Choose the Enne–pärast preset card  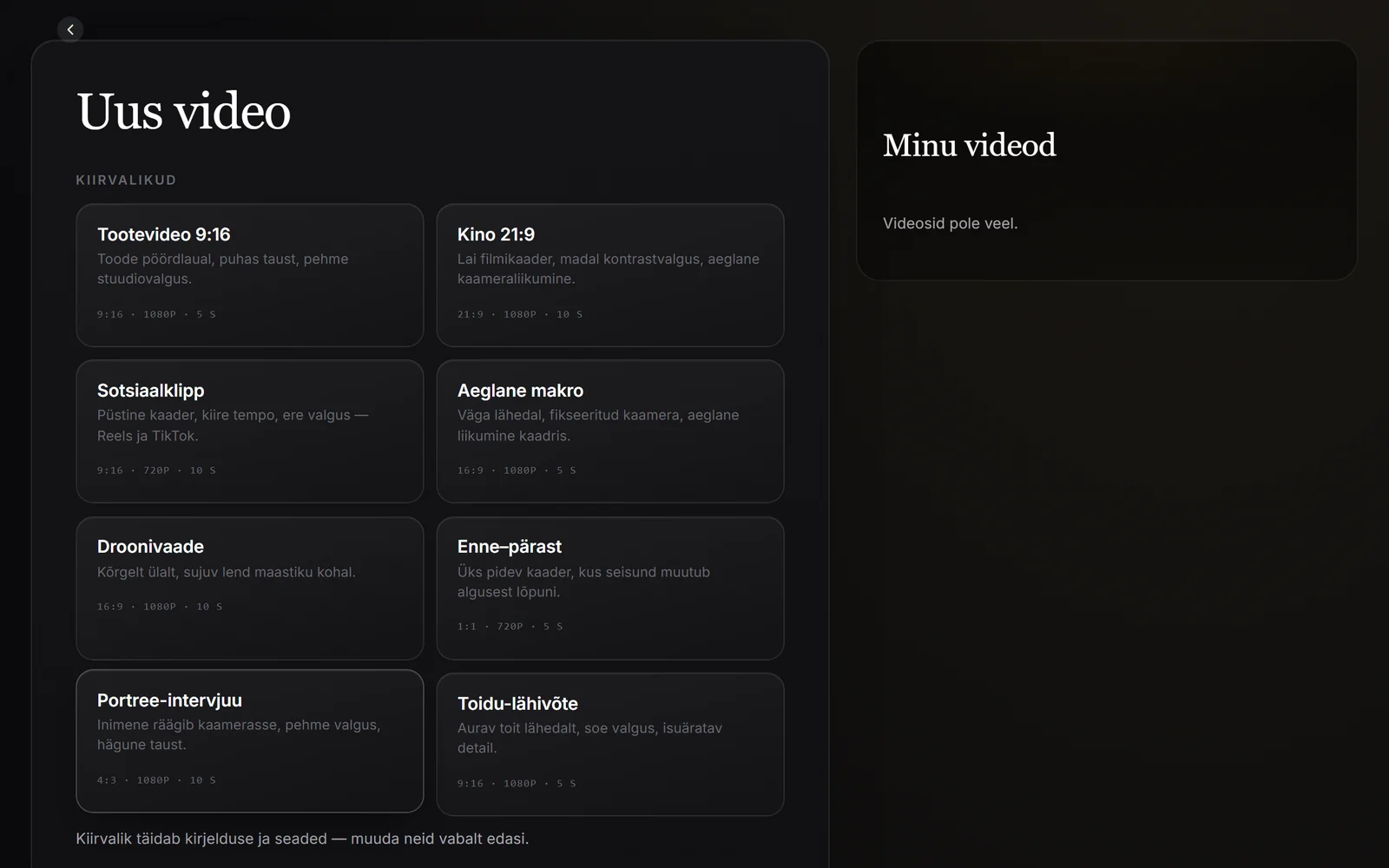[610, 589]
